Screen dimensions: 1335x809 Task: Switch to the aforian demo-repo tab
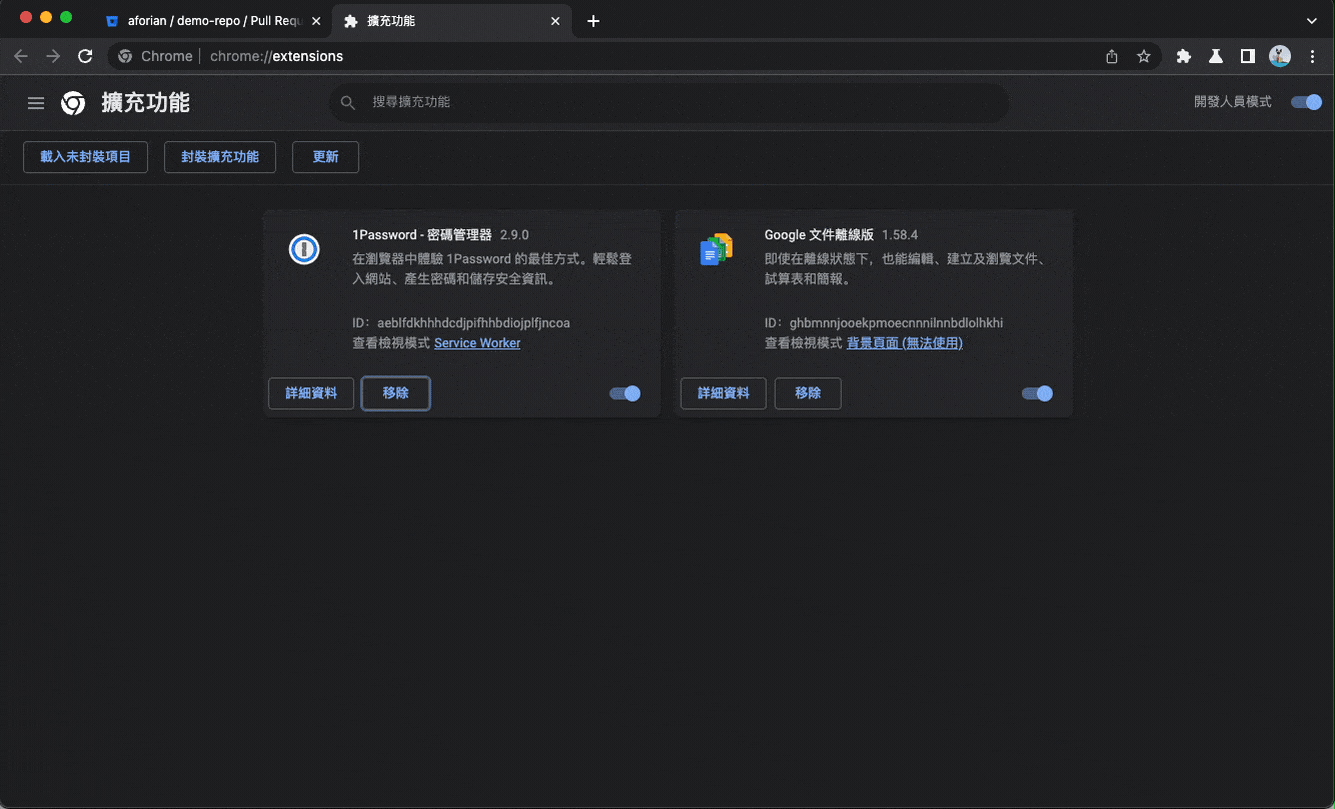[x=212, y=21]
